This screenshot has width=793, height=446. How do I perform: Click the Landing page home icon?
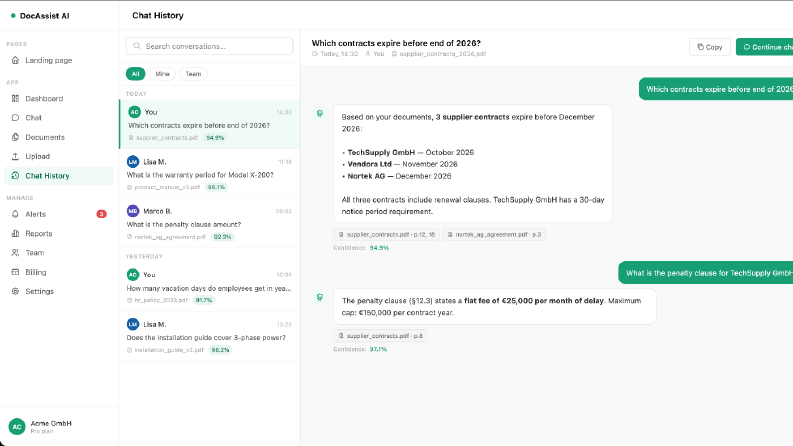click(x=15, y=60)
